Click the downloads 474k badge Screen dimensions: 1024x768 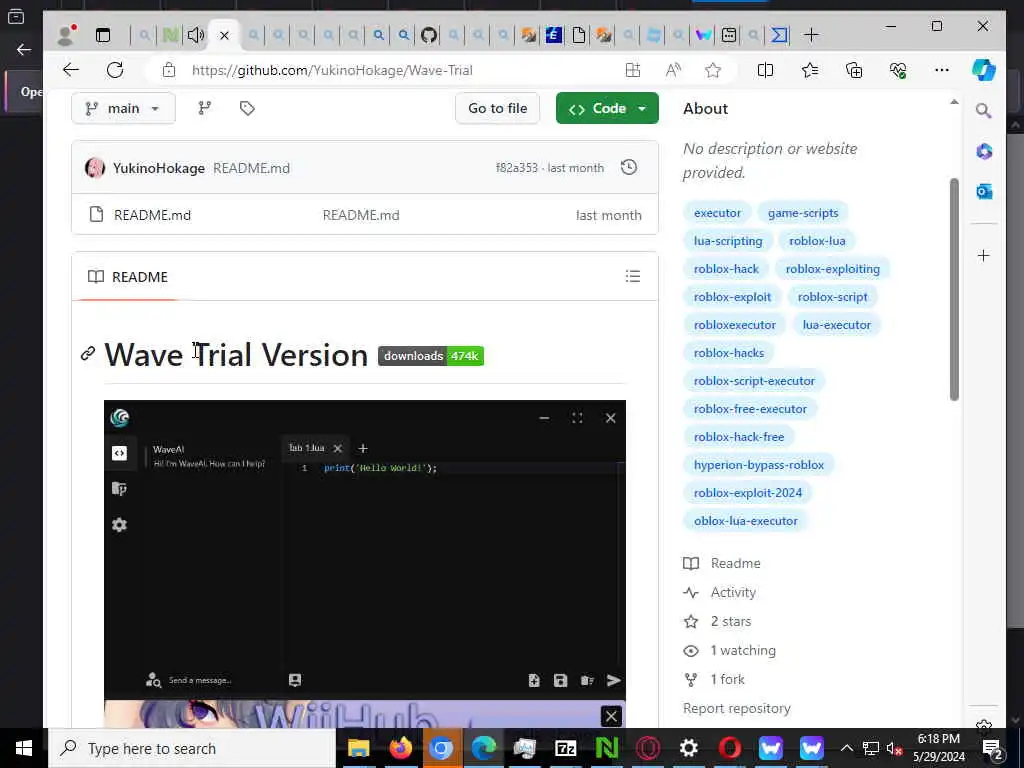click(431, 356)
